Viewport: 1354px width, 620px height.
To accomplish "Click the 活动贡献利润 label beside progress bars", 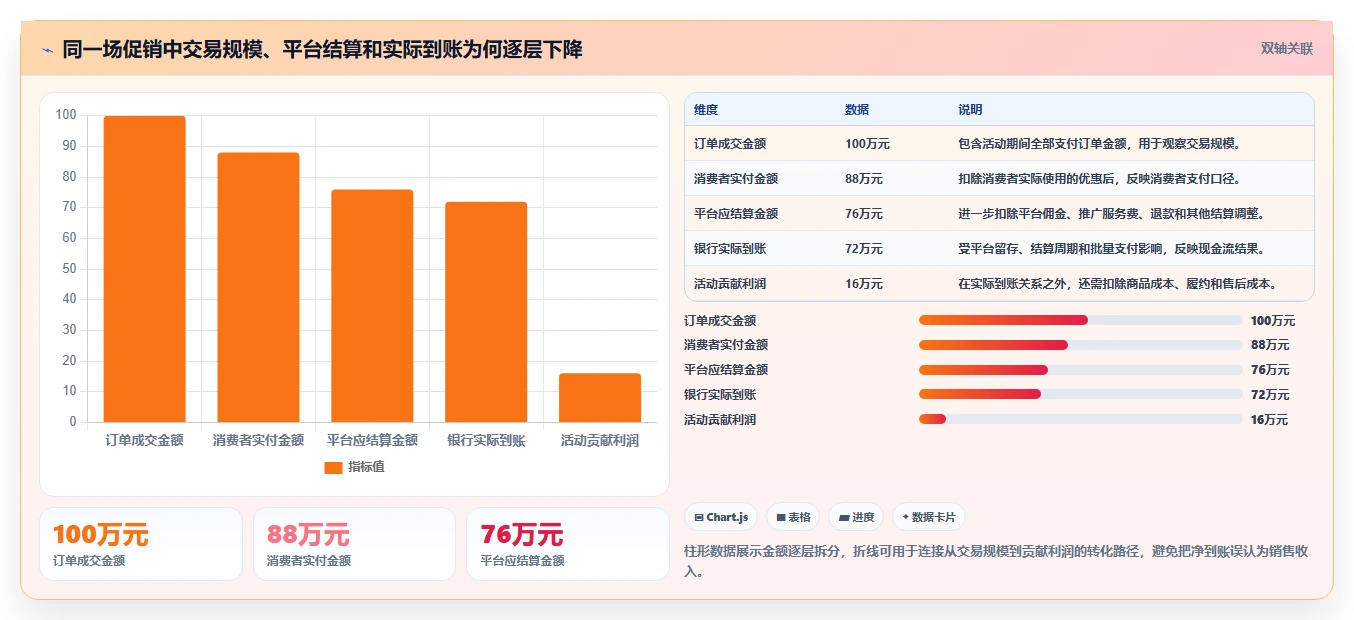I will click(720, 420).
